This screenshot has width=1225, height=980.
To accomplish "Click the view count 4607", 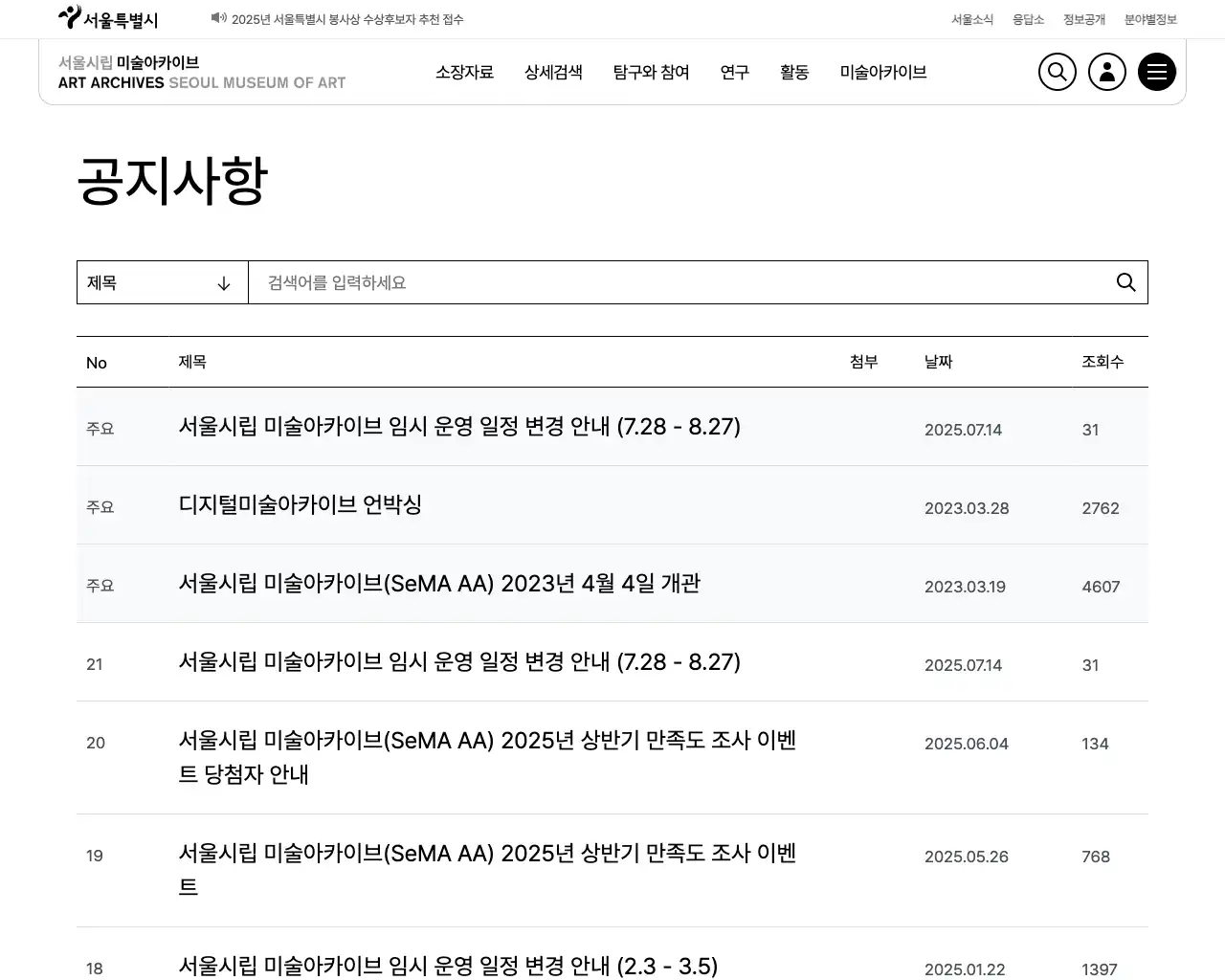I will point(1101,587).
